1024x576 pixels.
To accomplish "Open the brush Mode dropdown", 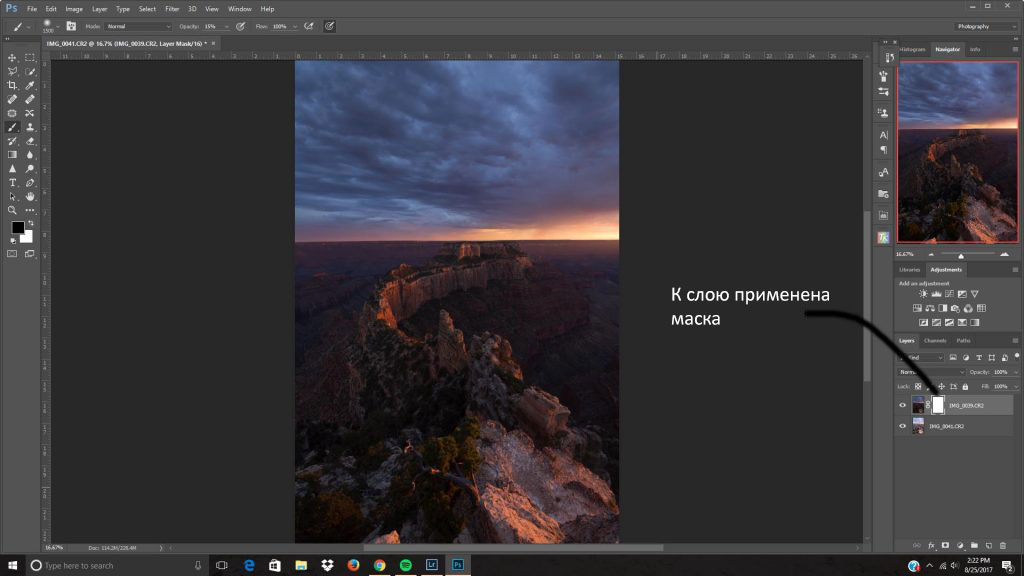I will pyautogui.click(x=138, y=26).
